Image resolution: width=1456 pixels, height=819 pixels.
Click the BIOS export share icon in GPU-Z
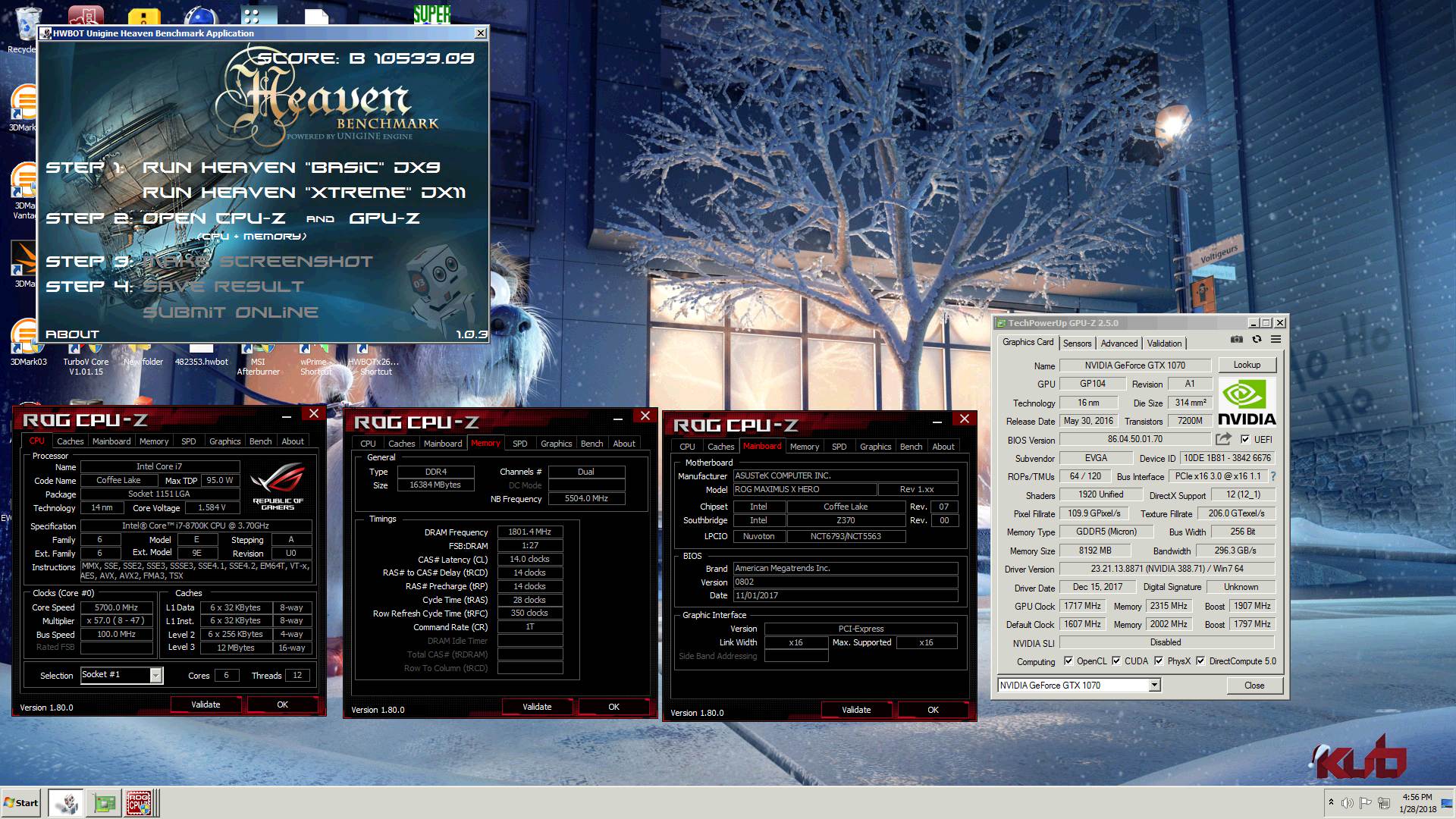(1223, 439)
